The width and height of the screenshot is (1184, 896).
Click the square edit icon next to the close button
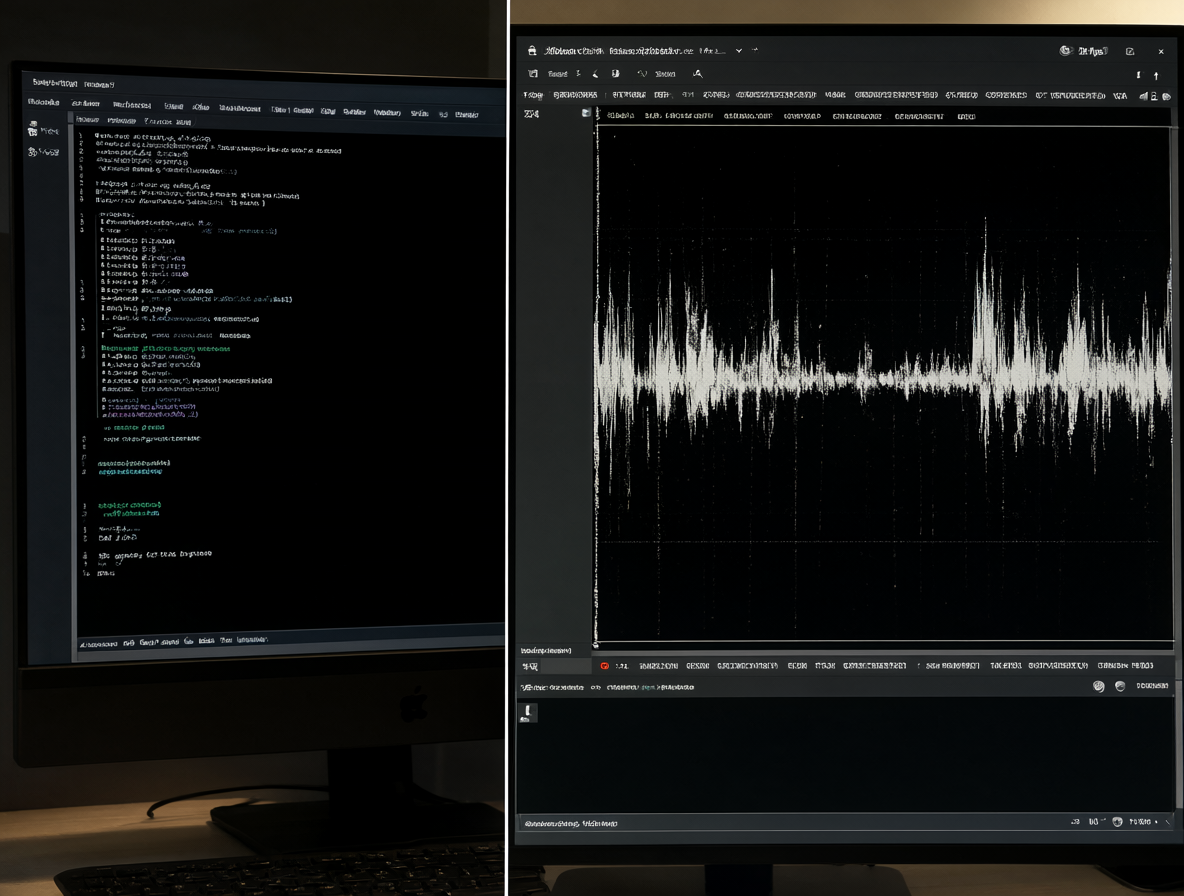click(x=1130, y=51)
